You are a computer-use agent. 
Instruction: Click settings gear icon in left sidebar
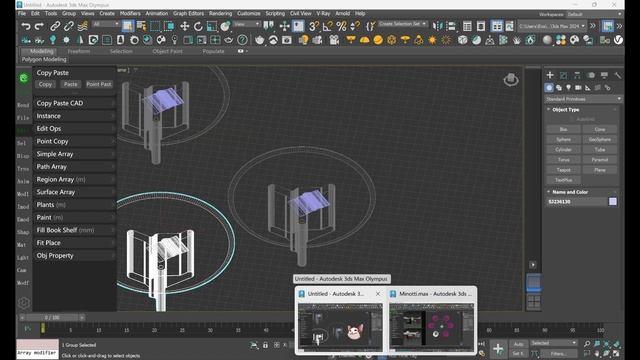point(24,302)
